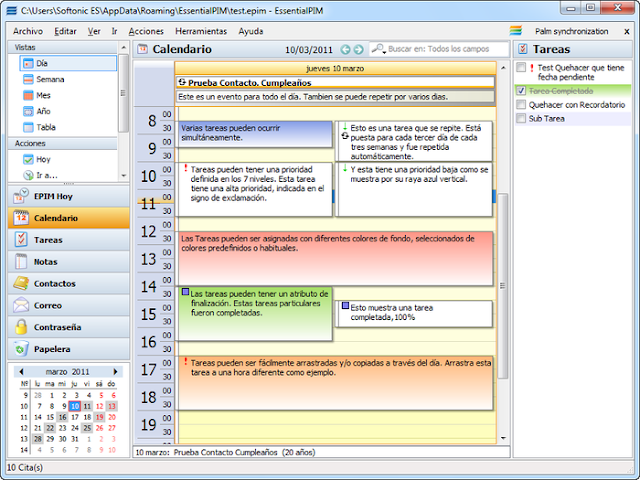
Task: Choose the Año view icon
Action: tap(28, 111)
